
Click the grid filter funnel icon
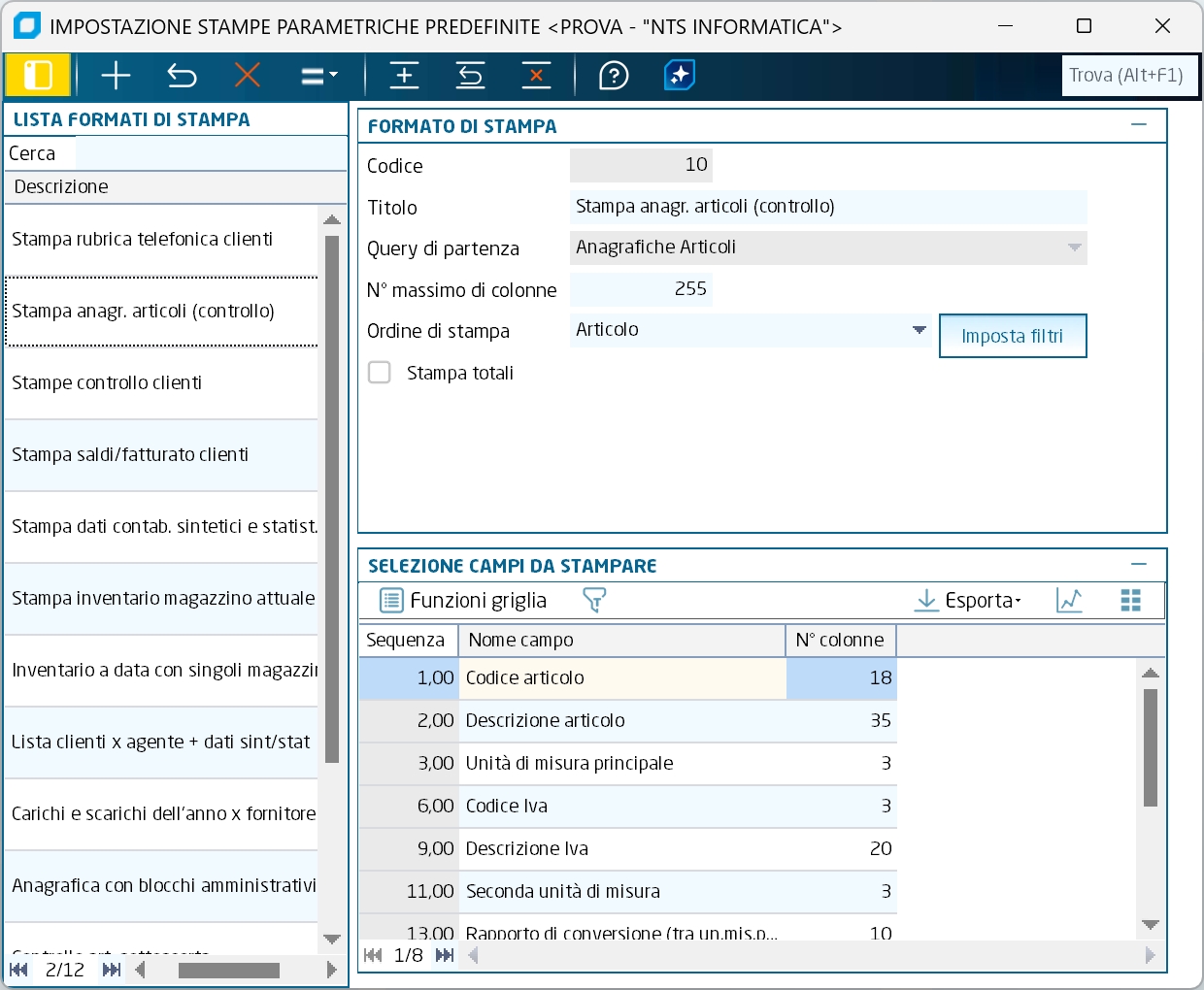594,601
